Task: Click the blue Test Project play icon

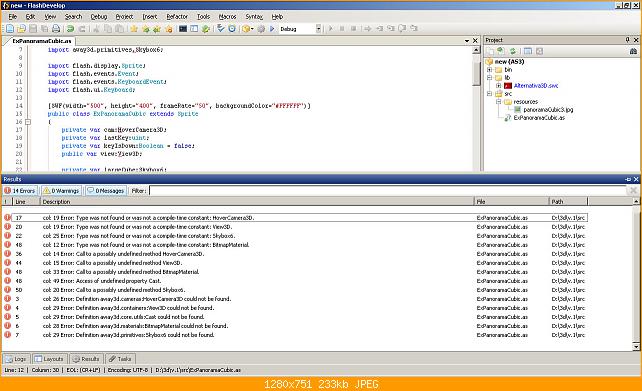Action: point(272,29)
